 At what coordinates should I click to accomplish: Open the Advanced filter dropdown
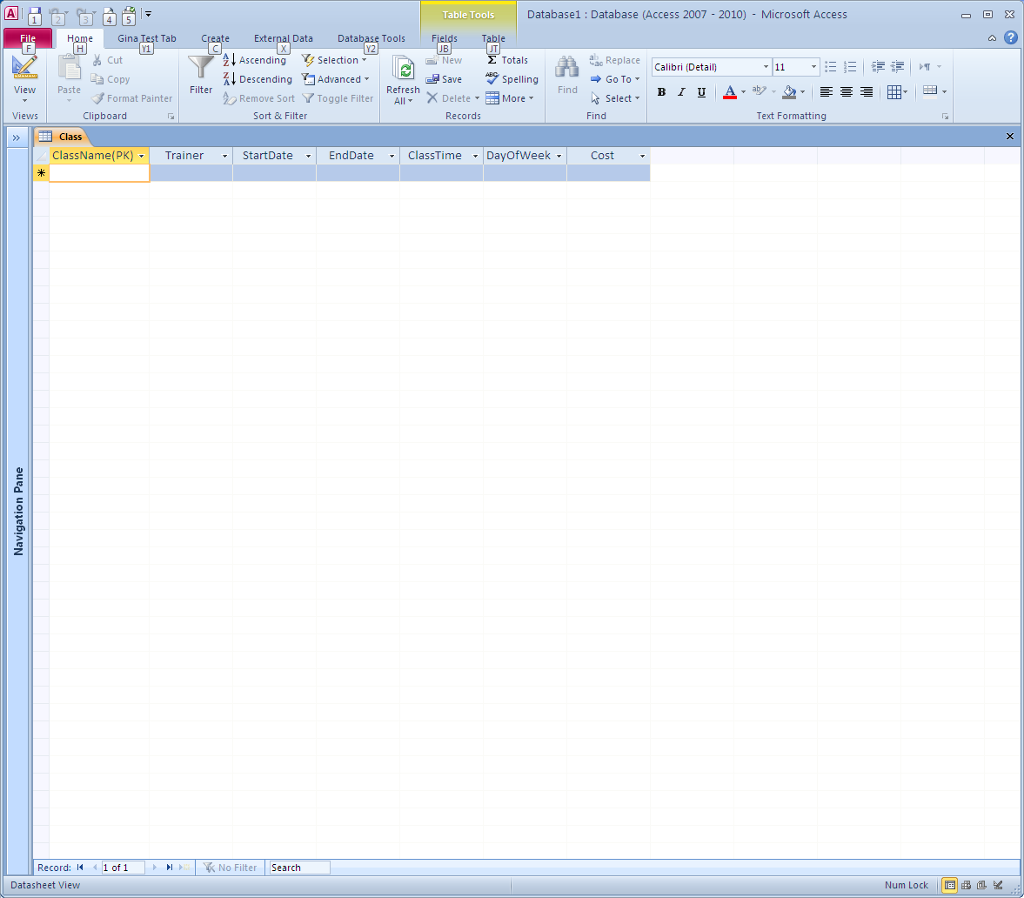click(336, 79)
